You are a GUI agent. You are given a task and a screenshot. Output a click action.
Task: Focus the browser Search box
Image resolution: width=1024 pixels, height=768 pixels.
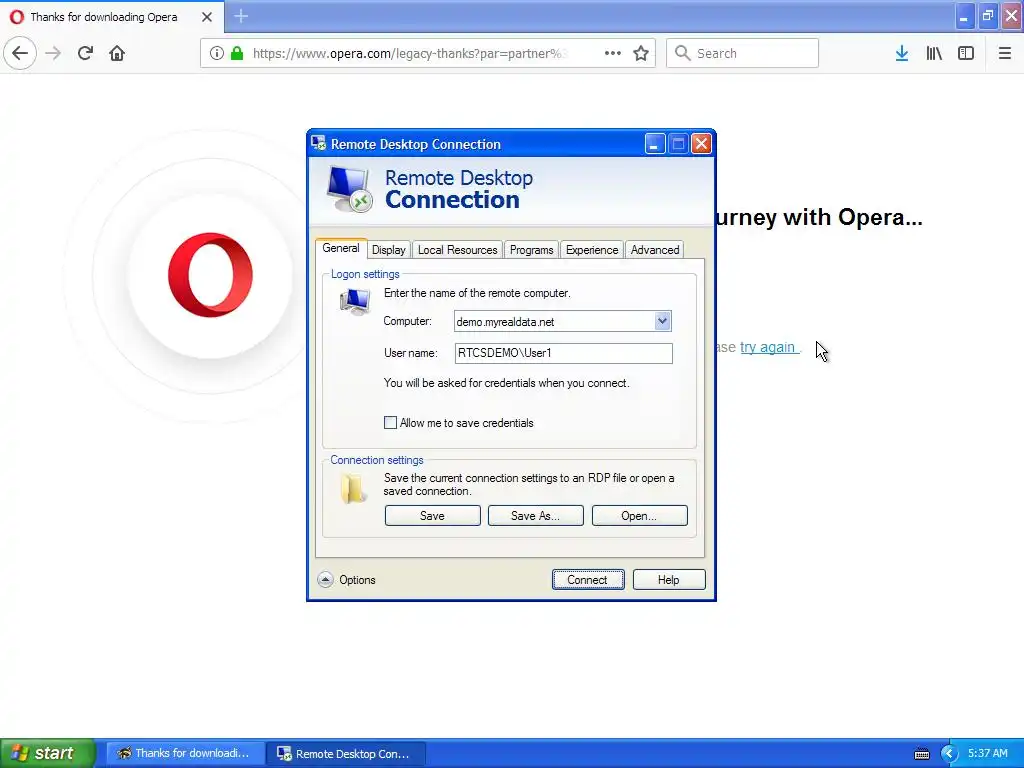coord(742,53)
